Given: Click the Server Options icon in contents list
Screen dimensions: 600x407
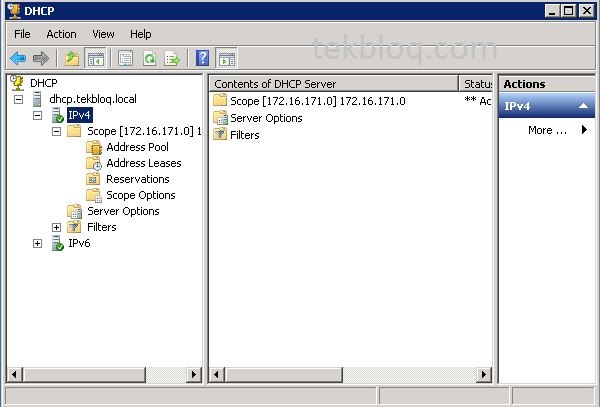Looking at the screenshot, I should [220, 118].
